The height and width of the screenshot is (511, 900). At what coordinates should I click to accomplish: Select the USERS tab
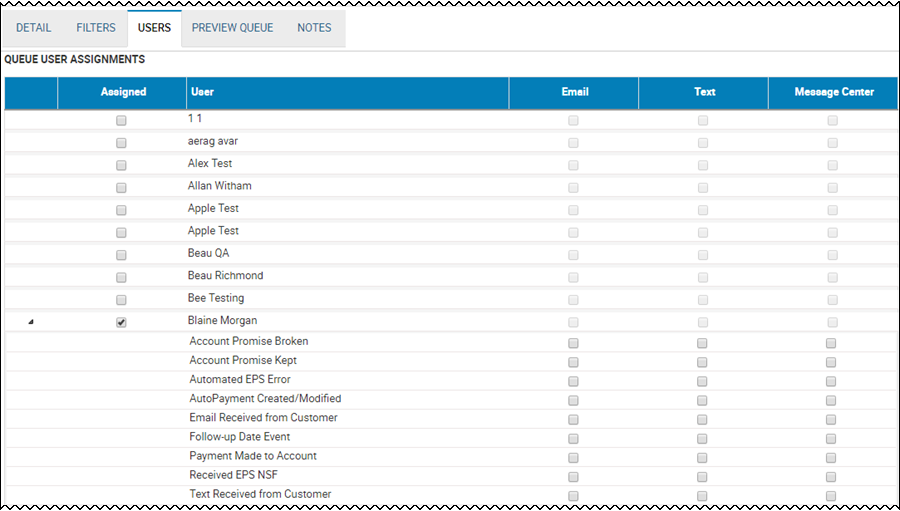(x=154, y=28)
